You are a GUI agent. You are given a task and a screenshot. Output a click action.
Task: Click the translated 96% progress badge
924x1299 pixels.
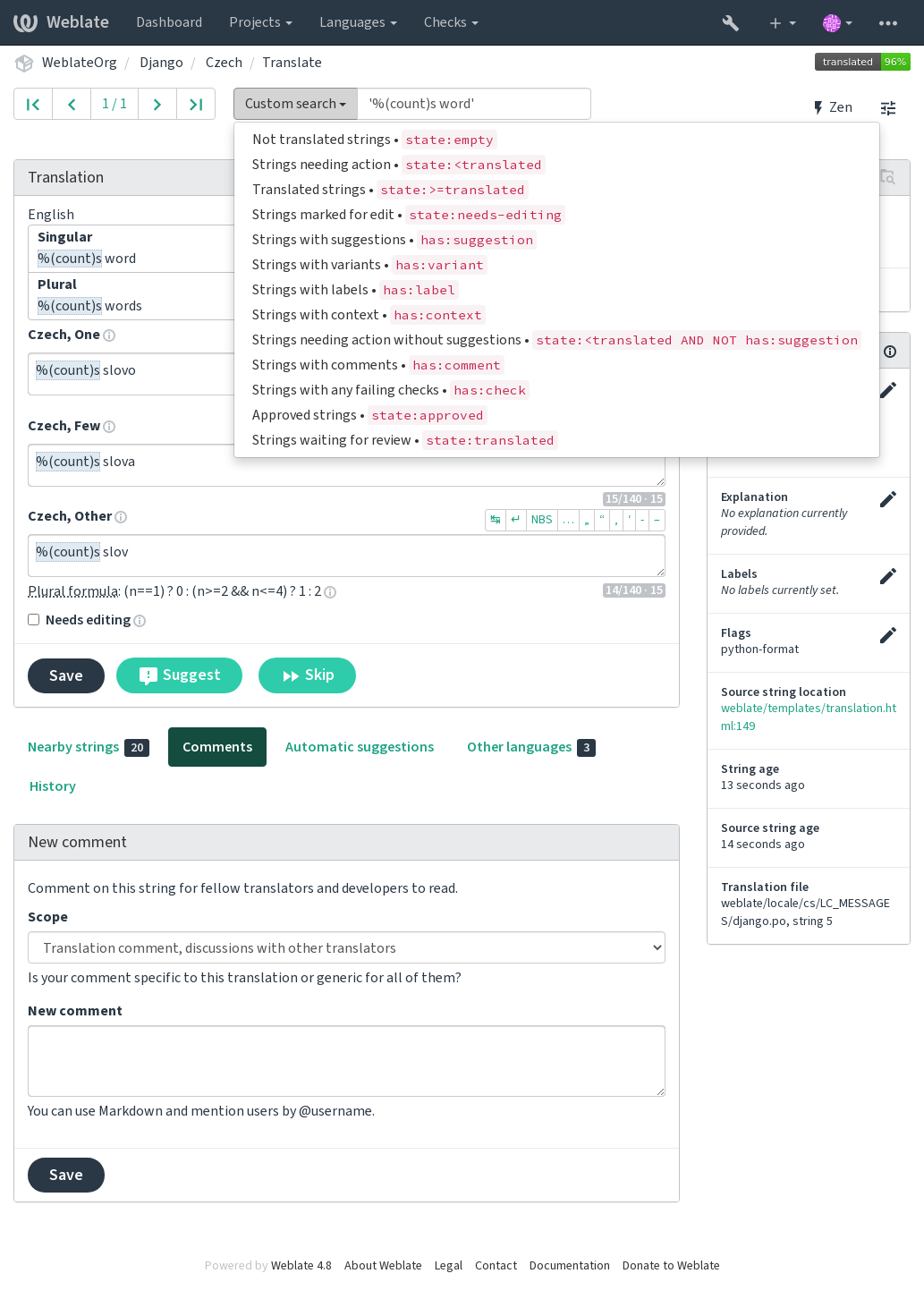tap(862, 62)
